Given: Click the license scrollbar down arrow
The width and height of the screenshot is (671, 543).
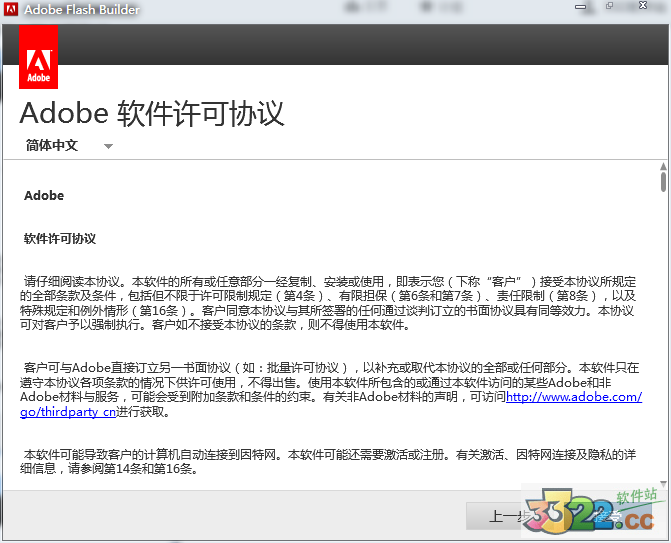Looking at the screenshot, I should (x=663, y=484).
